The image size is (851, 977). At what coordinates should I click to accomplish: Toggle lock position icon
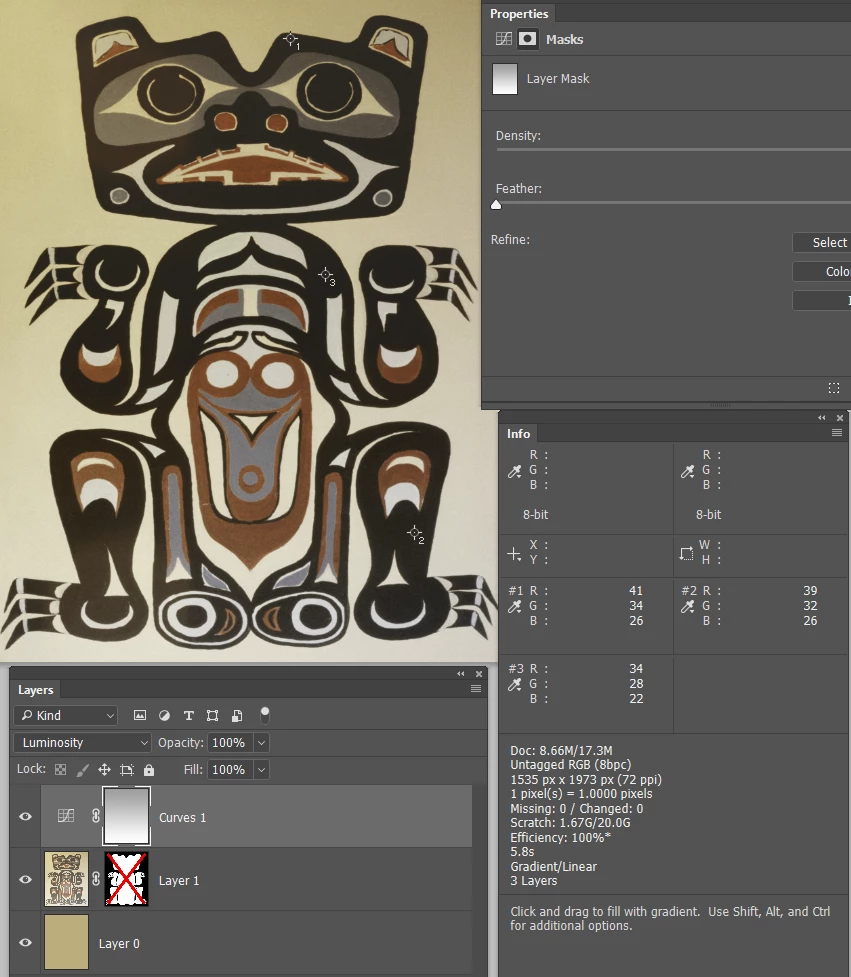104,770
